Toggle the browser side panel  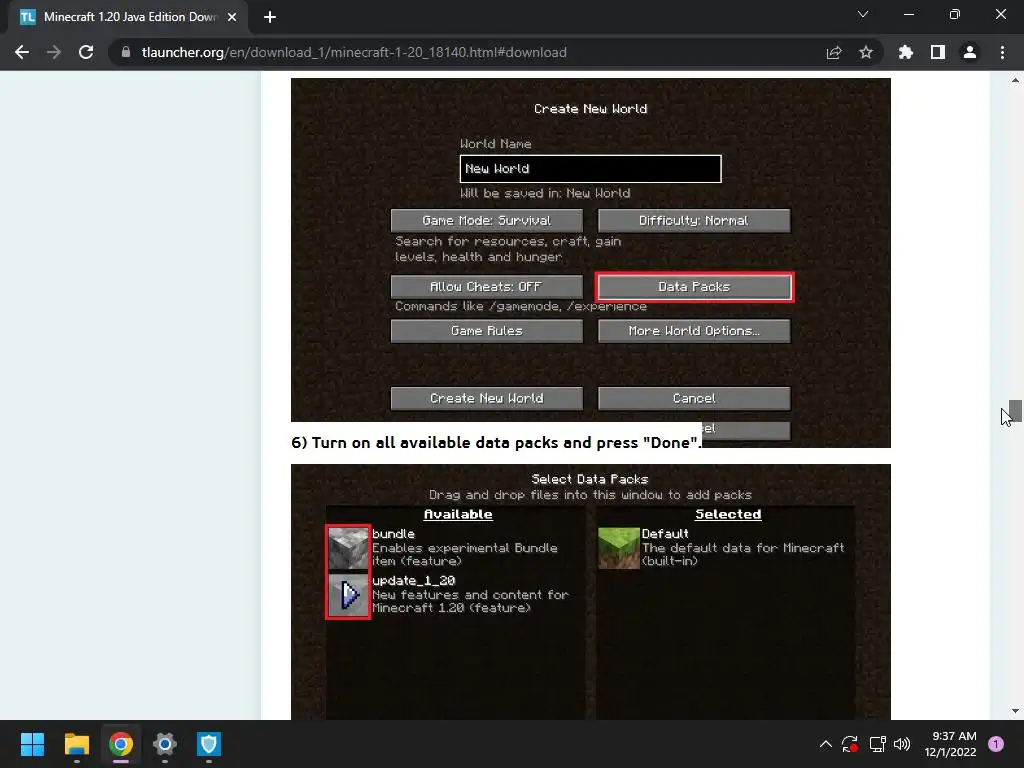click(x=938, y=52)
